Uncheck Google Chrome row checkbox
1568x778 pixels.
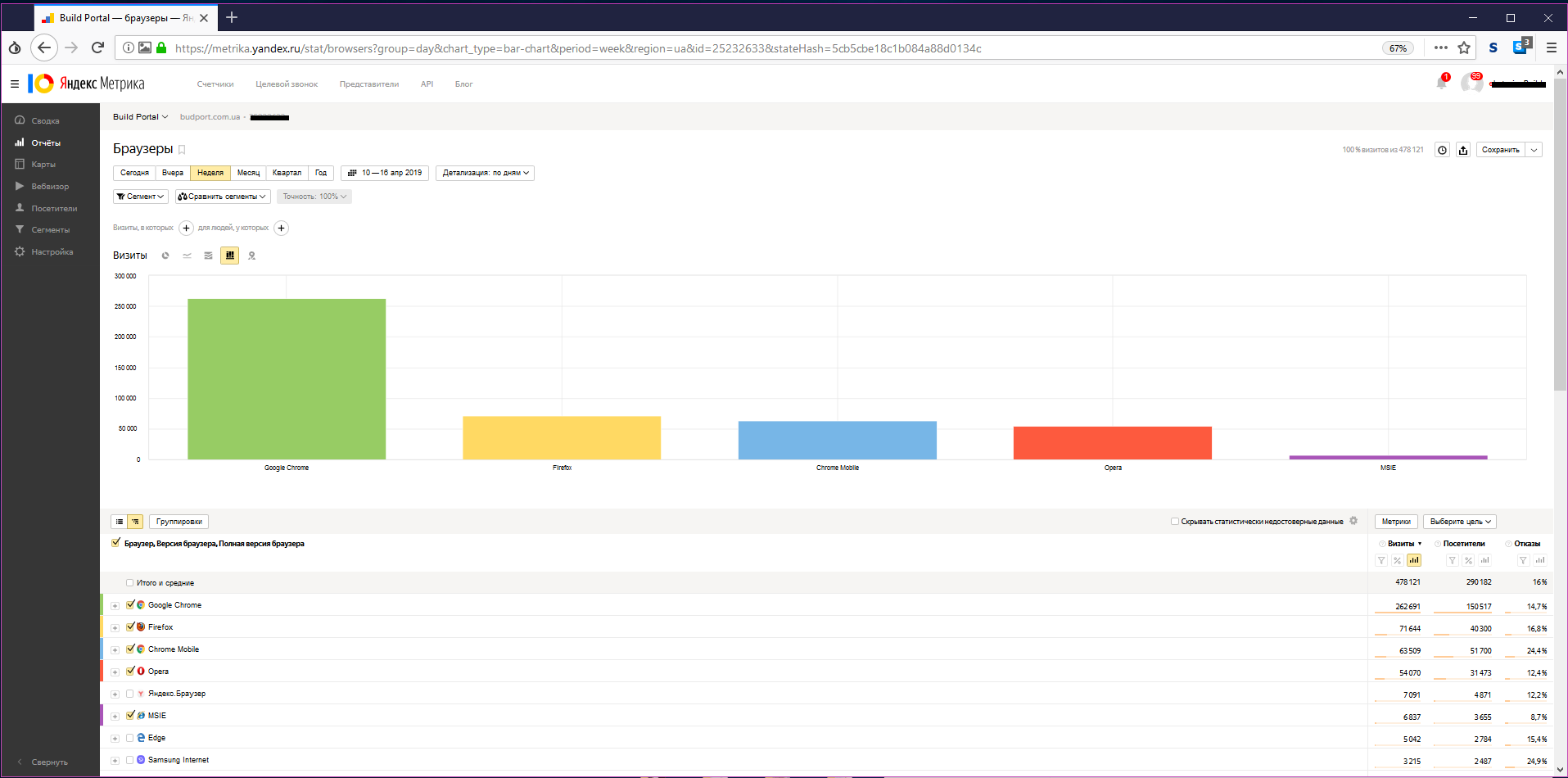click(130, 604)
